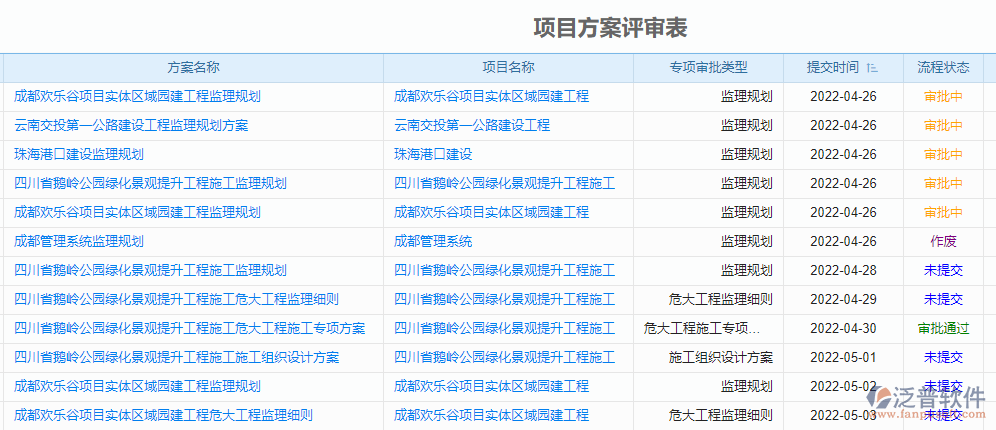
Task: Select the date cell 2022-05-03
Action: point(844,415)
